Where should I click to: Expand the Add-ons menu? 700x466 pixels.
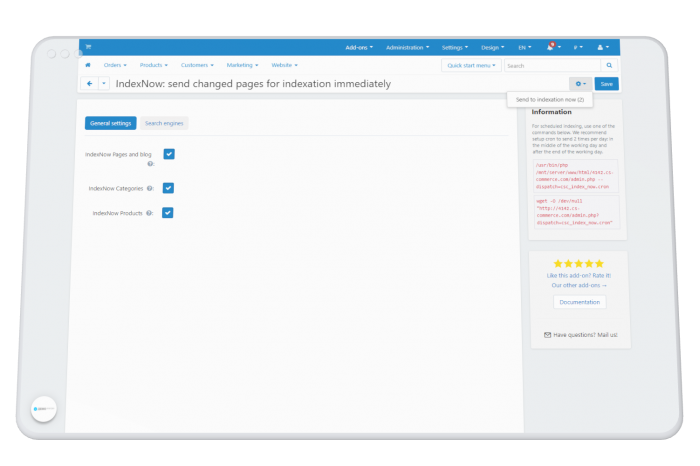click(359, 47)
